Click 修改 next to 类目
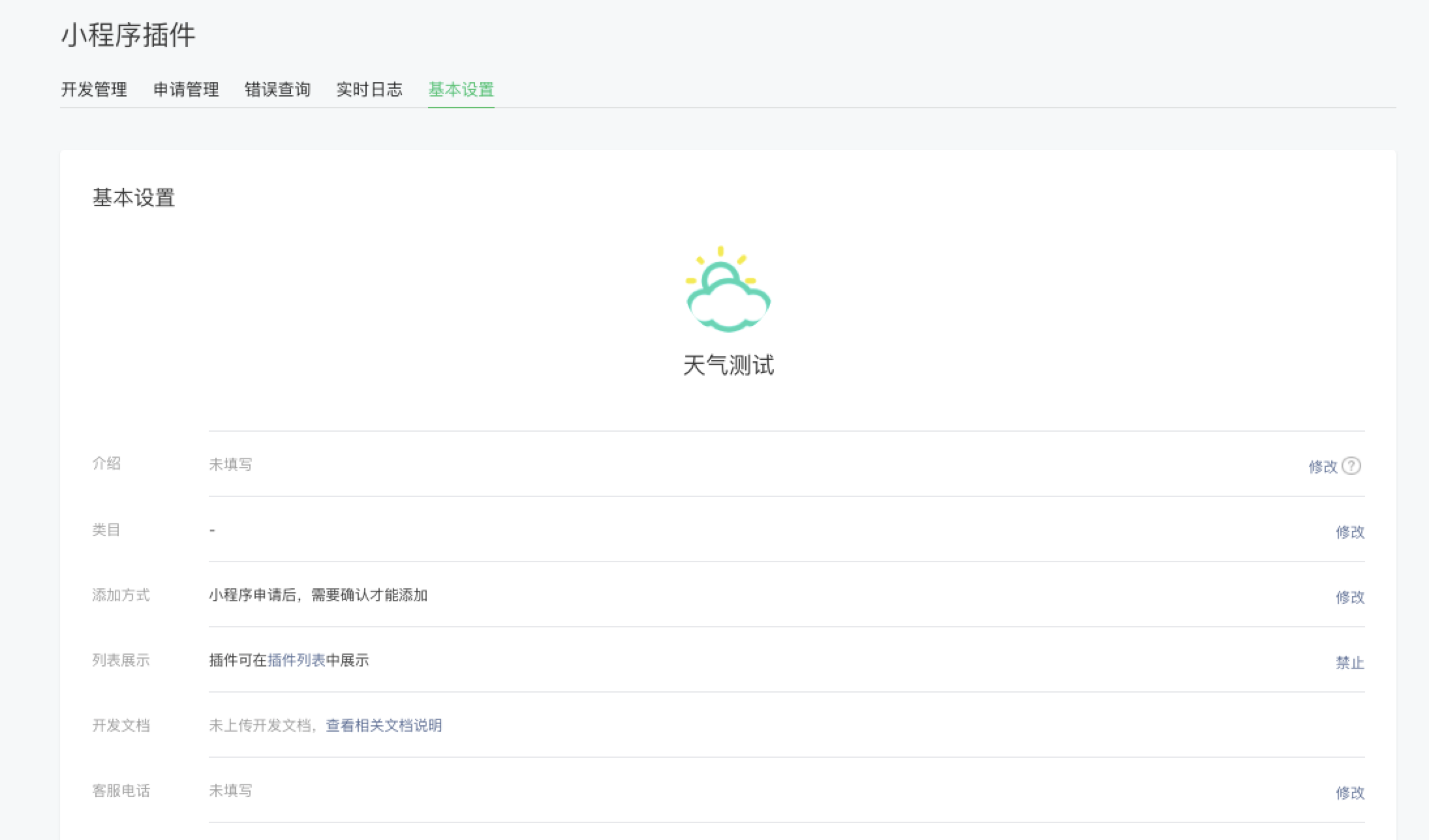Screen dimensions: 1429x840 click(1350, 532)
